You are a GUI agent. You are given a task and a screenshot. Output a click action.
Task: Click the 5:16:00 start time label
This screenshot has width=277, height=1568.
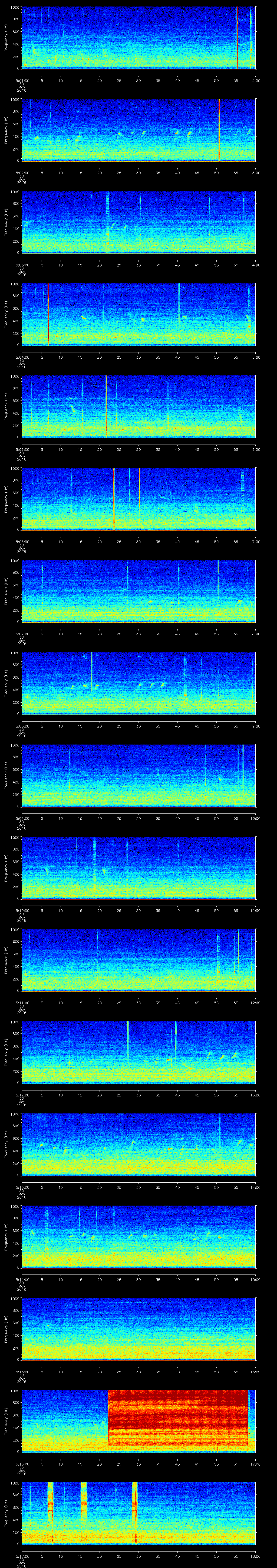pos(22,1464)
